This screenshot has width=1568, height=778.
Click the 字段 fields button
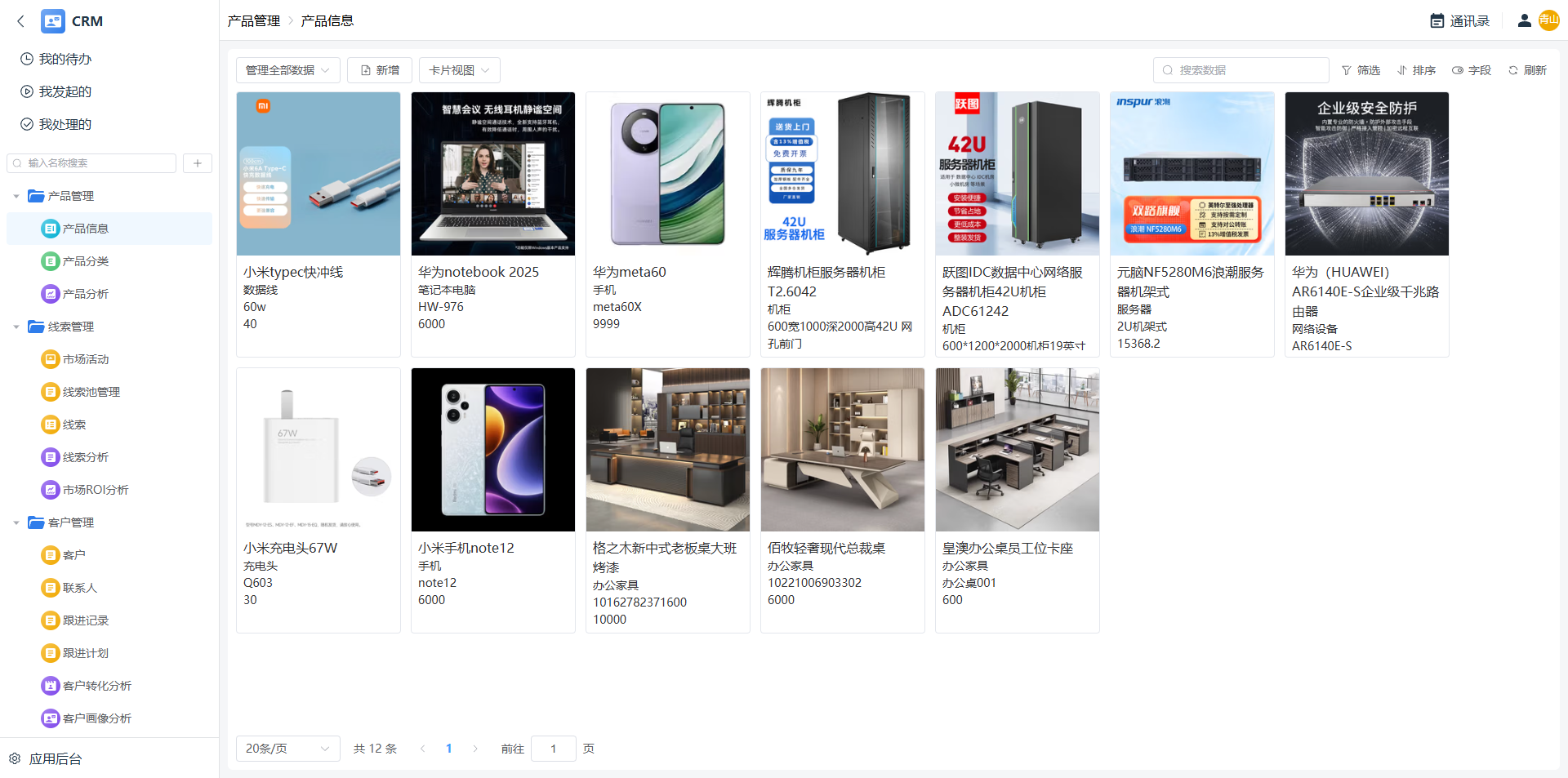pos(1472,70)
